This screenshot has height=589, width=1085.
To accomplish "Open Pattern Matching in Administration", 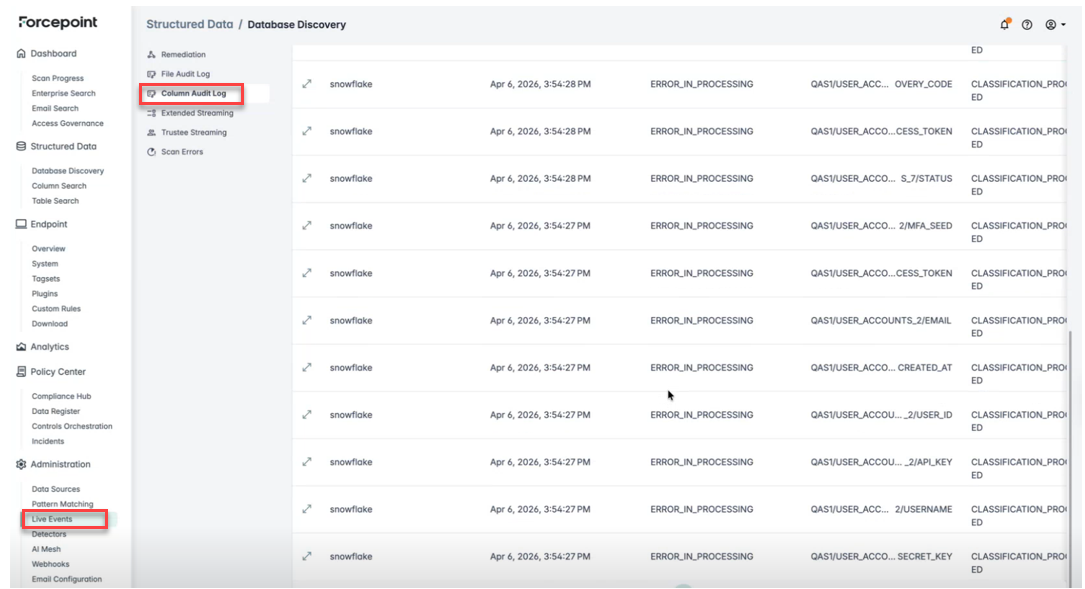I will (62, 504).
